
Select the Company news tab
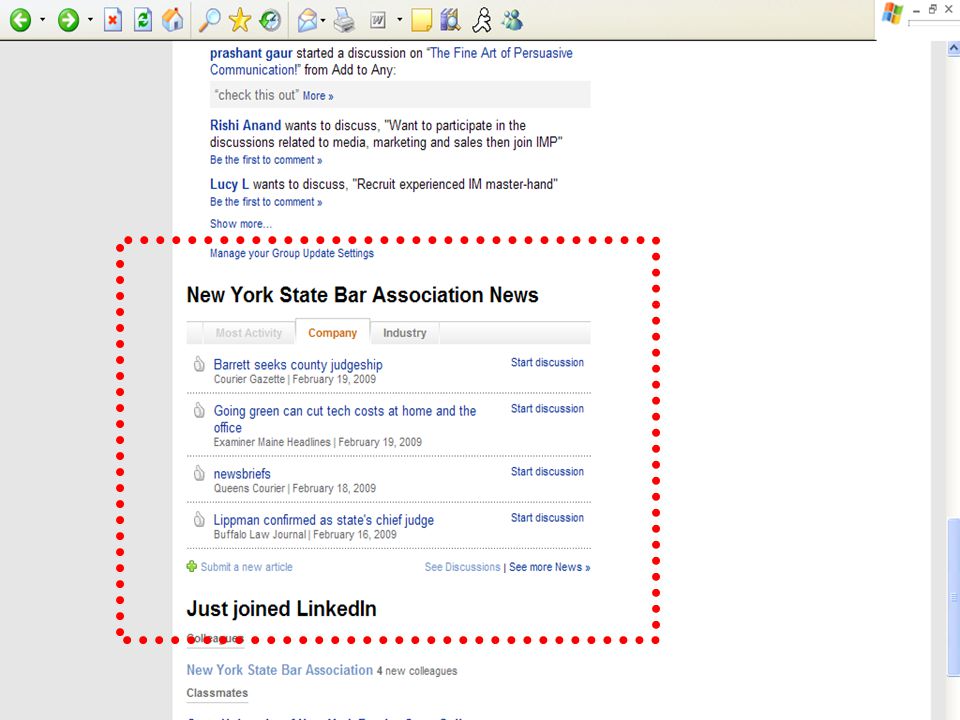click(332, 332)
